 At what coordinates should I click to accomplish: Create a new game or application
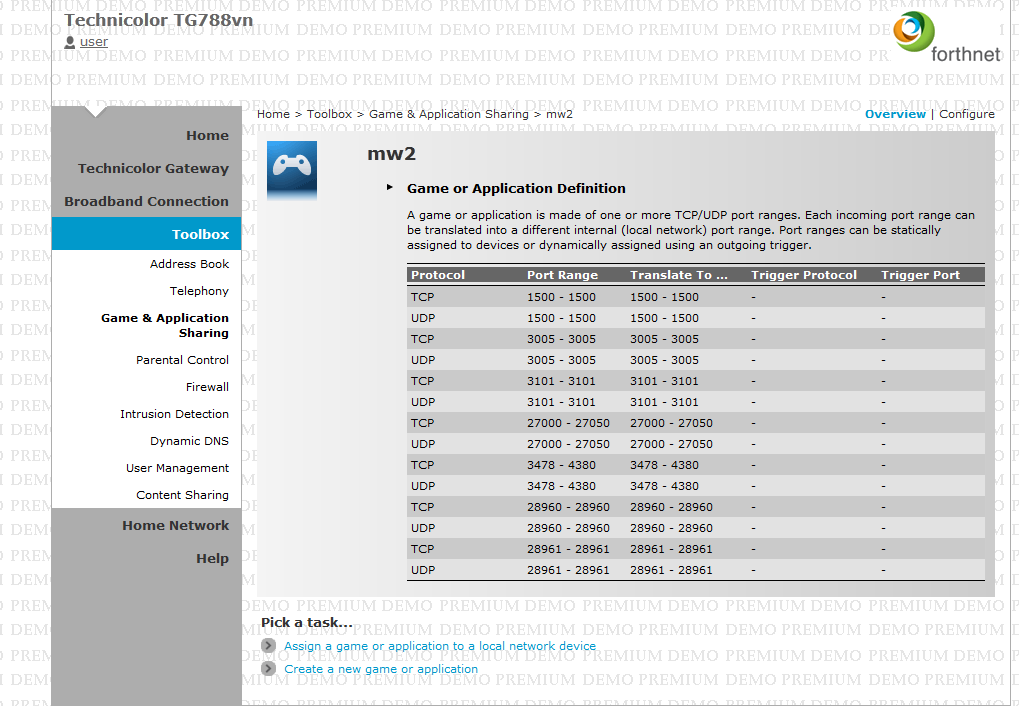(381, 668)
